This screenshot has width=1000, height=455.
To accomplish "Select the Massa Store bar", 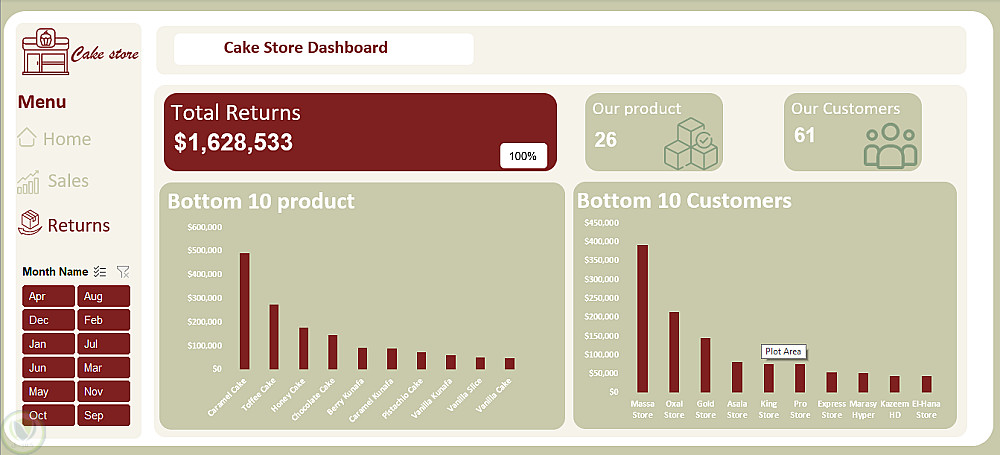I will 642,318.
